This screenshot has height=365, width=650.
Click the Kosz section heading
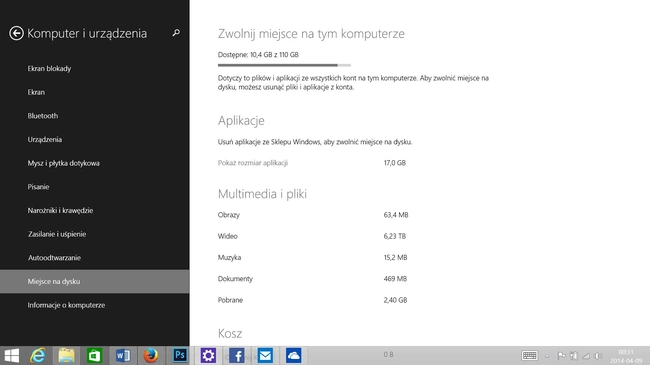click(x=230, y=333)
